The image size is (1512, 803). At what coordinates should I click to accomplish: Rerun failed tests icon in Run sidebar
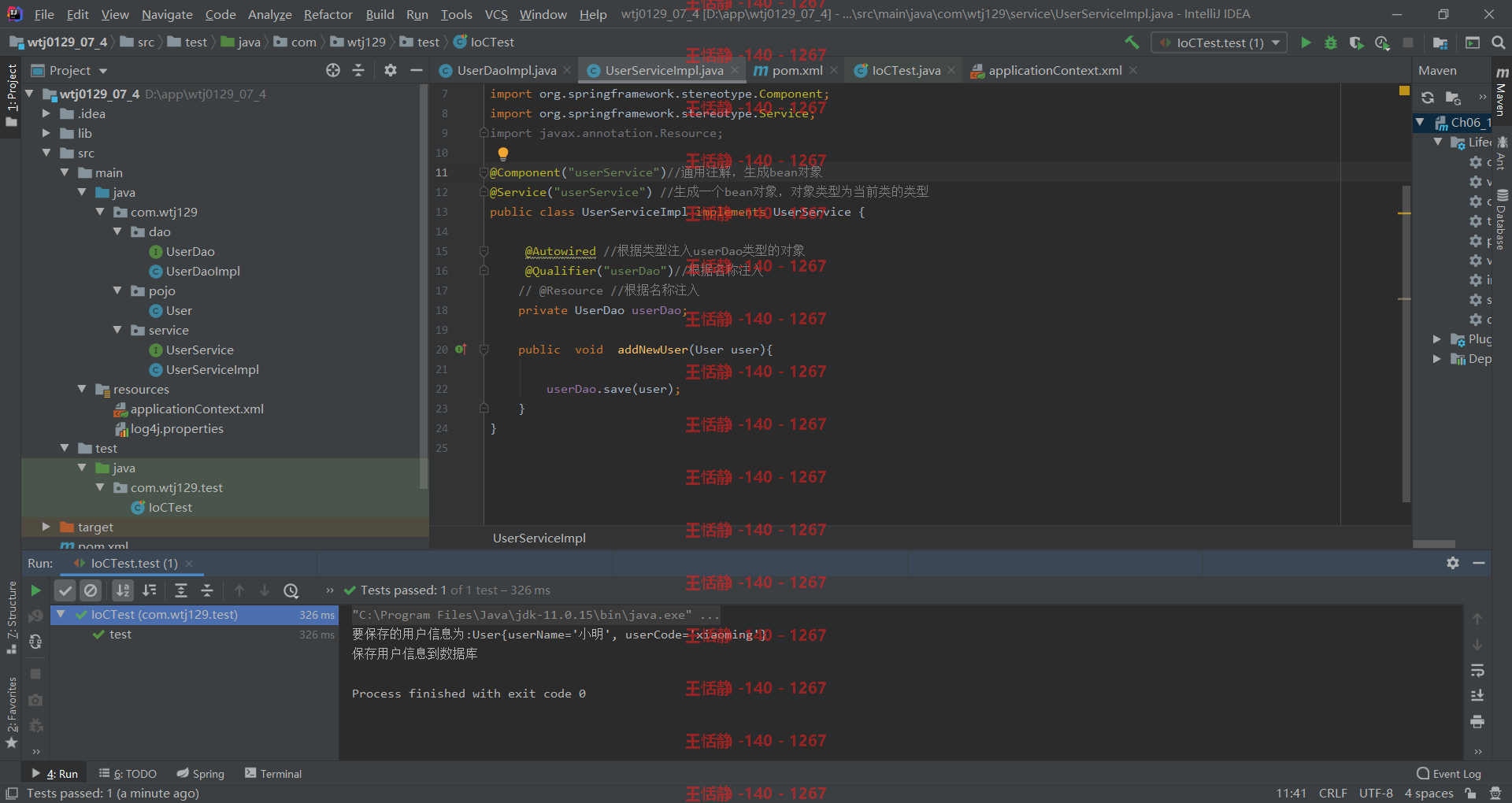coord(35,616)
